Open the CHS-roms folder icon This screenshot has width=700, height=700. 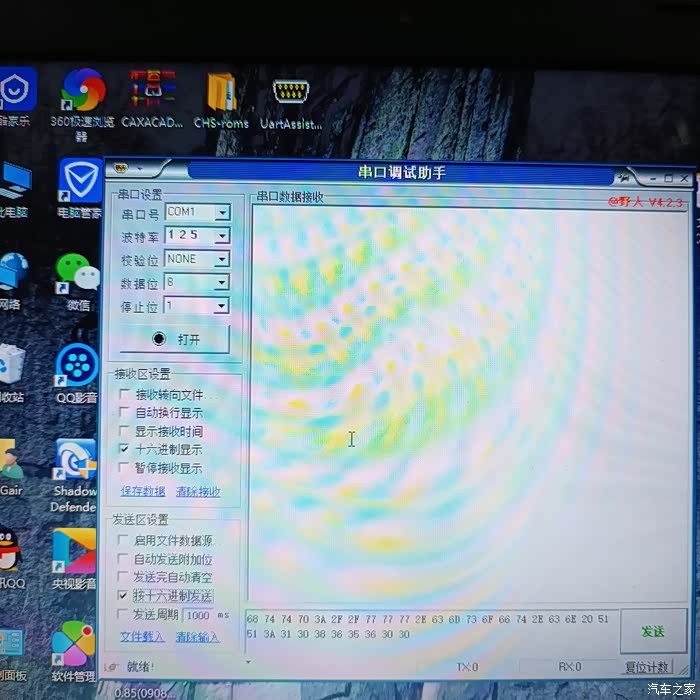[x=221, y=93]
